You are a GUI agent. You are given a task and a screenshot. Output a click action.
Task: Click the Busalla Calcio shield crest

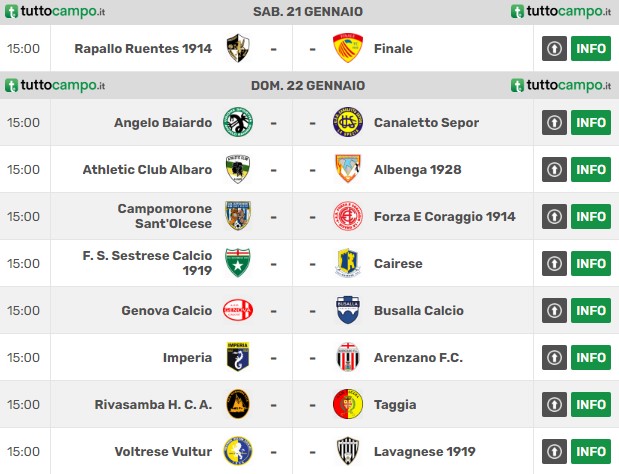tap(347, 310)
